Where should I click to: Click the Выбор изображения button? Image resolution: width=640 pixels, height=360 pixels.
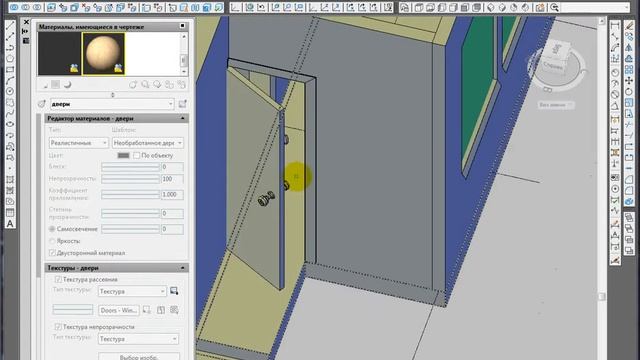click(139, 356)
